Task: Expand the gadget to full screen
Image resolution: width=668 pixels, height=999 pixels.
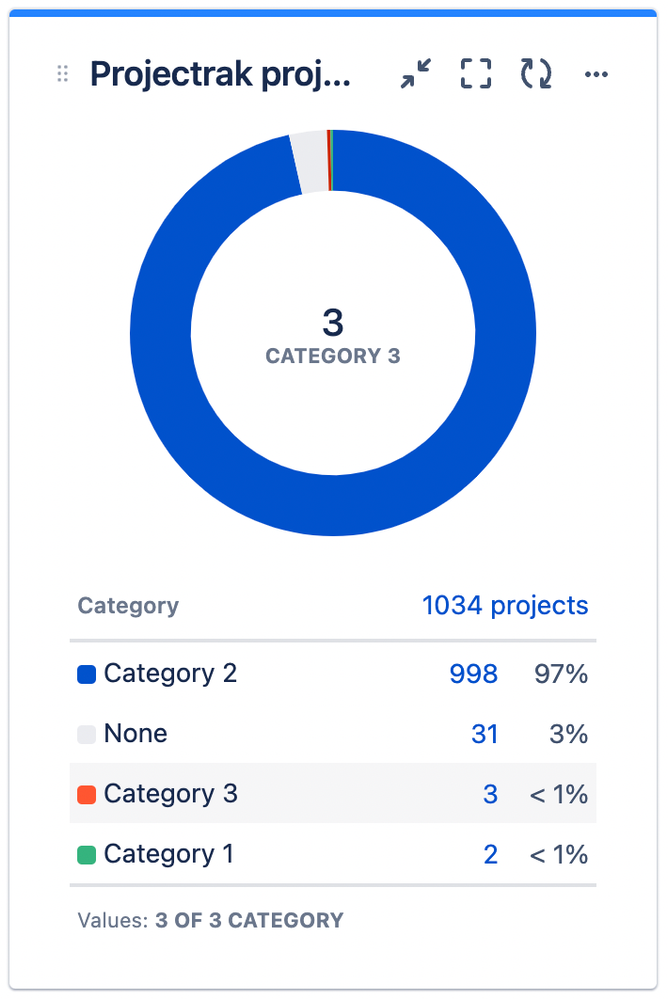Action: coord(475,73)
